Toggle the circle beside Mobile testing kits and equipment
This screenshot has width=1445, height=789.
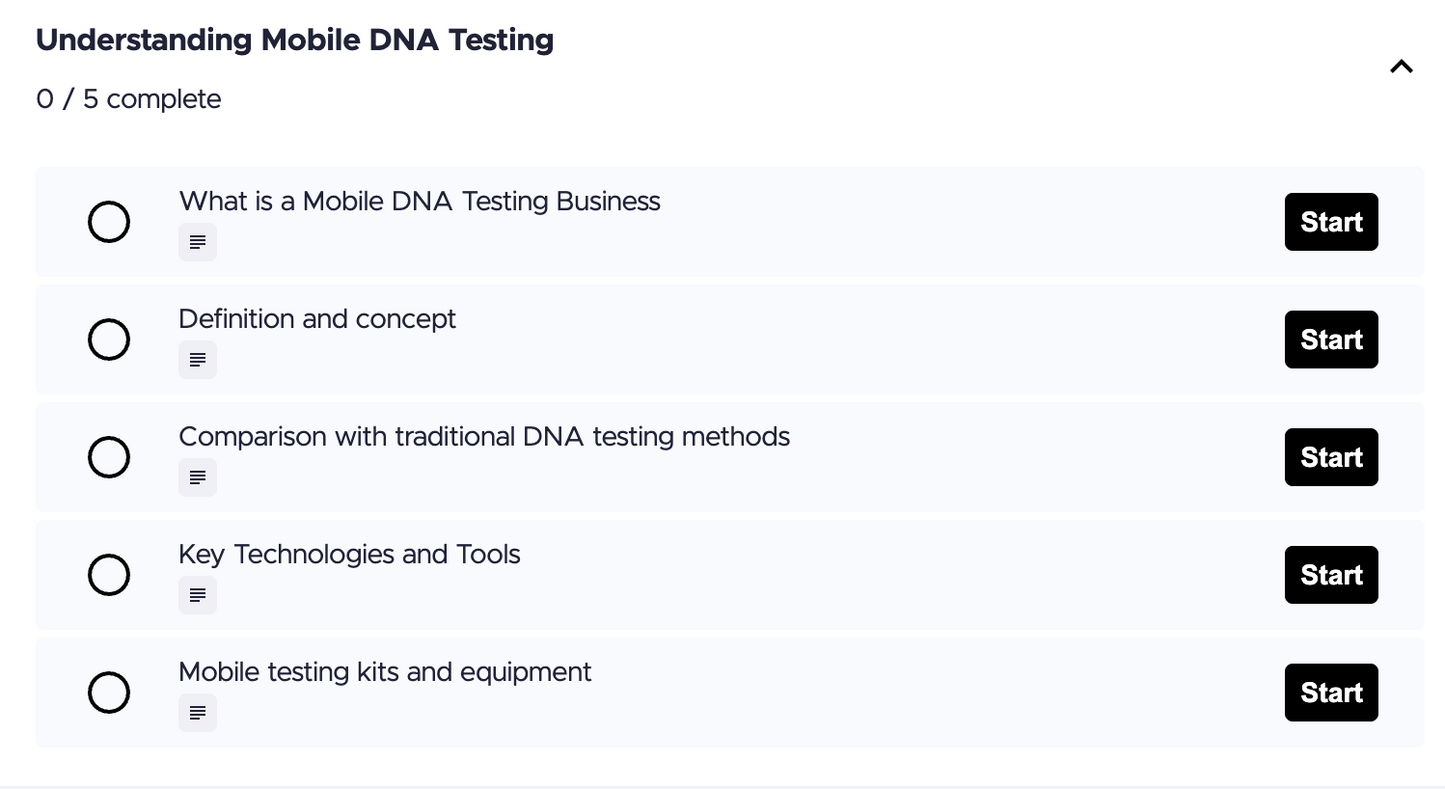(x=109, y=692)
